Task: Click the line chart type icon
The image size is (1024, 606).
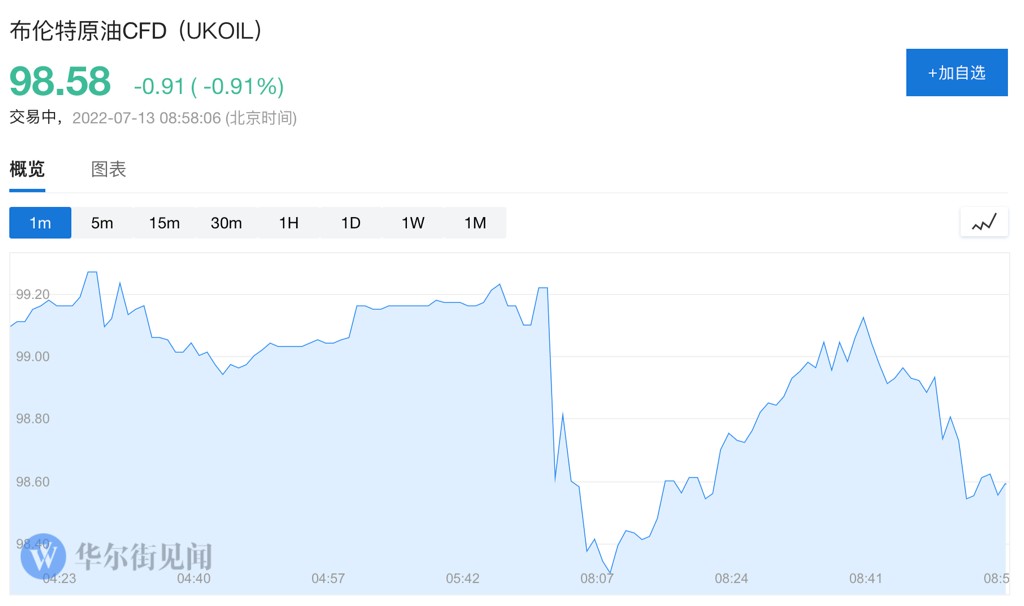Action: pos(984,222)
